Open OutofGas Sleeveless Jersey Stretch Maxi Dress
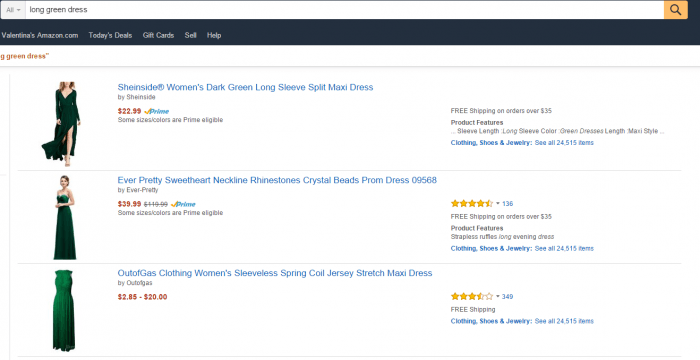Screen dimensions: 700x360 click(275, 273)
